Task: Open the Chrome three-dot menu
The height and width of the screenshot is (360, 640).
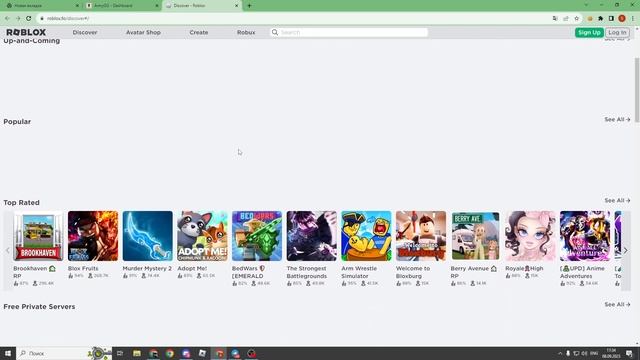Action: (x=633, y=18)
